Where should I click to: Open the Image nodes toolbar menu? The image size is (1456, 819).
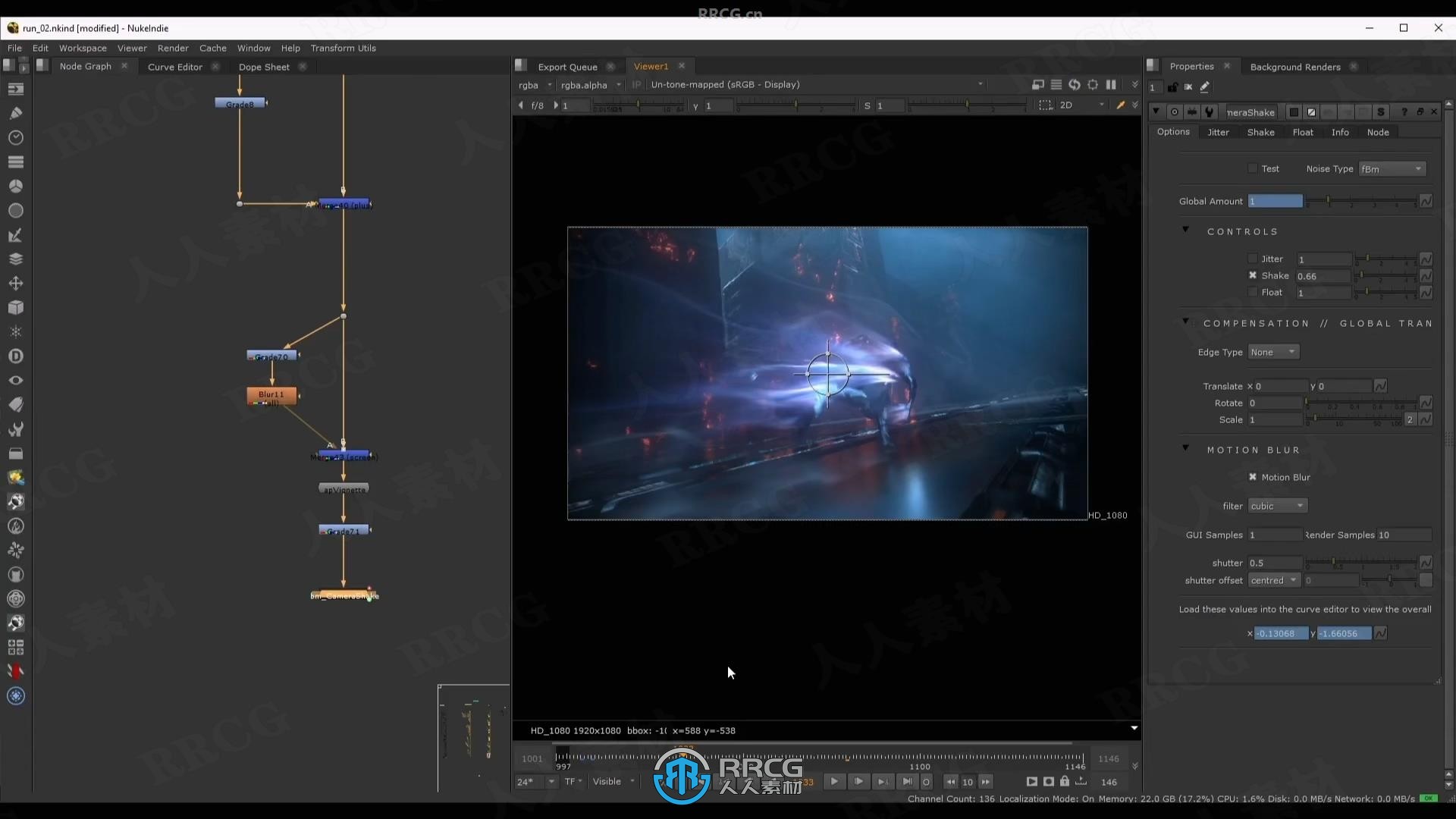coord(15,89)
